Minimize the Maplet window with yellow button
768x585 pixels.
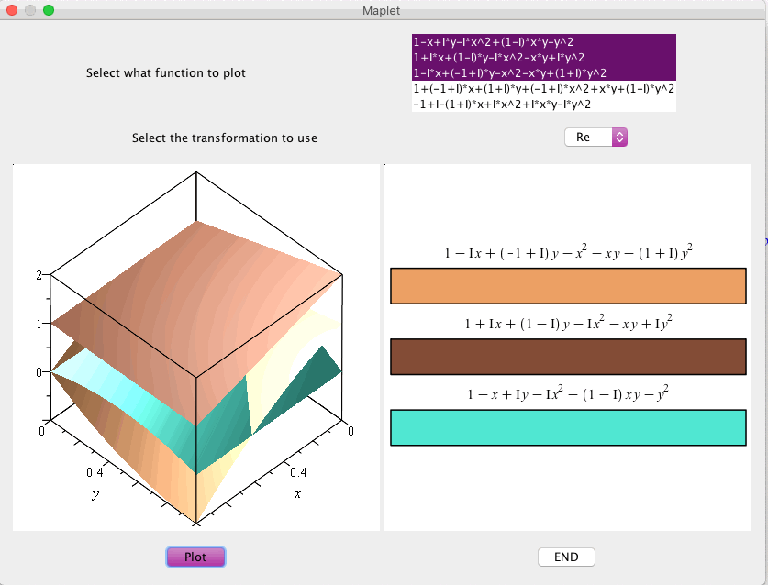coord(30,10)
